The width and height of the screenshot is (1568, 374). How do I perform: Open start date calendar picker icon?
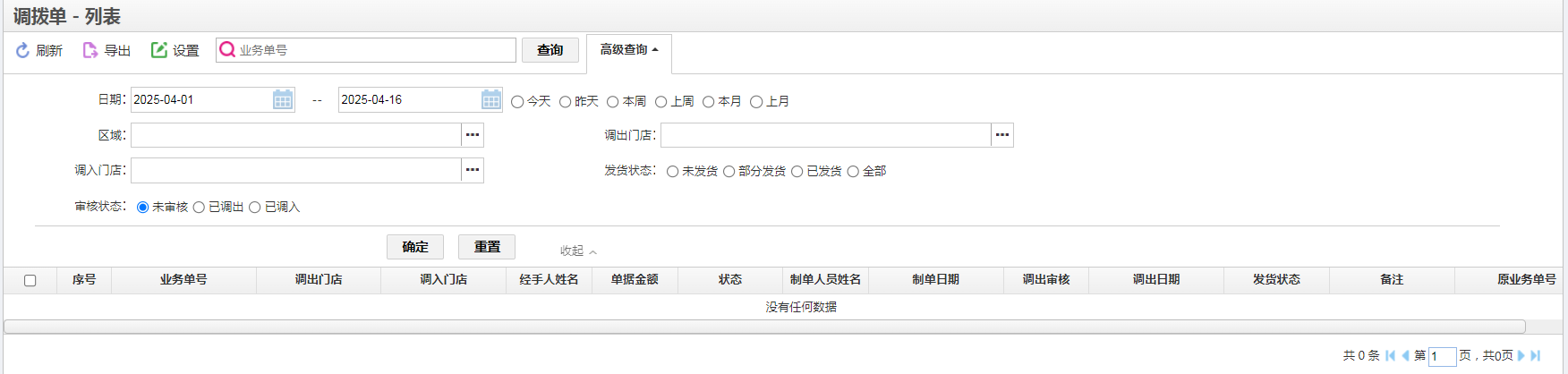(283, 99)
